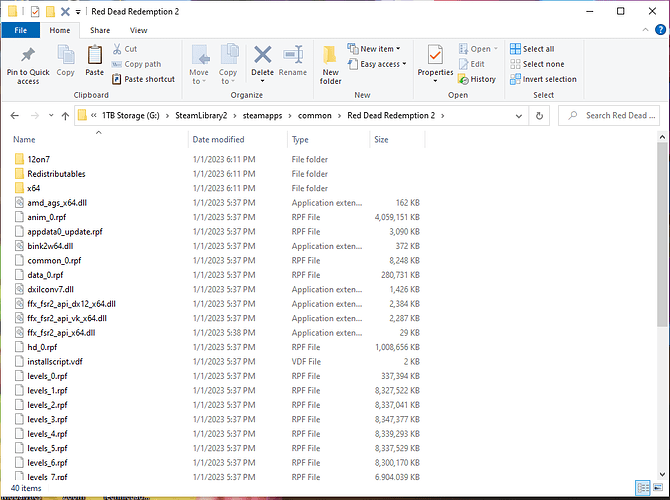Click the Copy icon in Clipboard group
Screen dimensions: 670x500
click(66, 58)
